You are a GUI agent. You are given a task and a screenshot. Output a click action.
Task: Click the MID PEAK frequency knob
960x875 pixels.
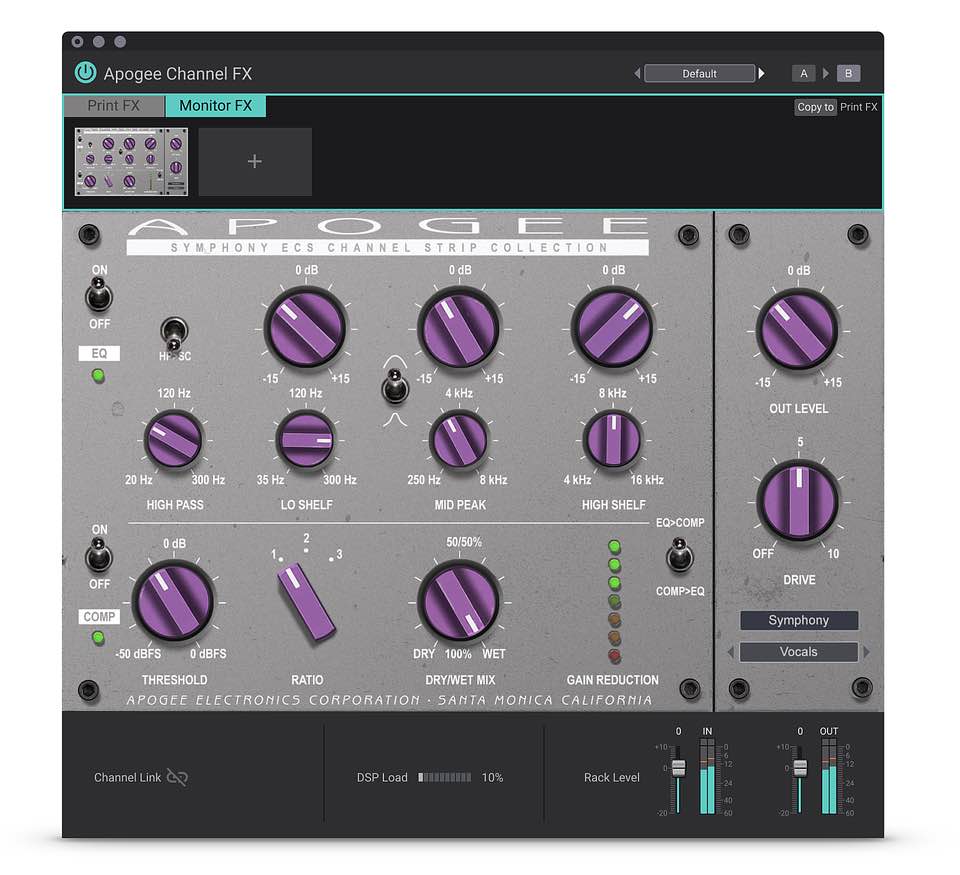coord(459,439)
